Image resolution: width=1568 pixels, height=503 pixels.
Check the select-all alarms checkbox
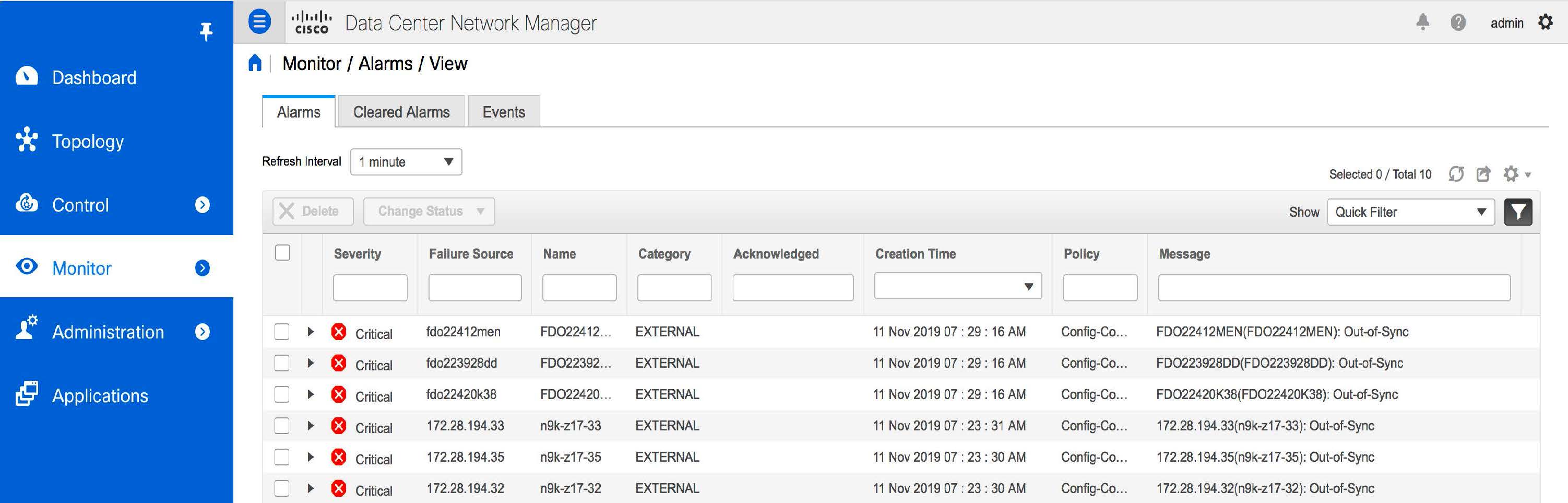pos(282,253)
